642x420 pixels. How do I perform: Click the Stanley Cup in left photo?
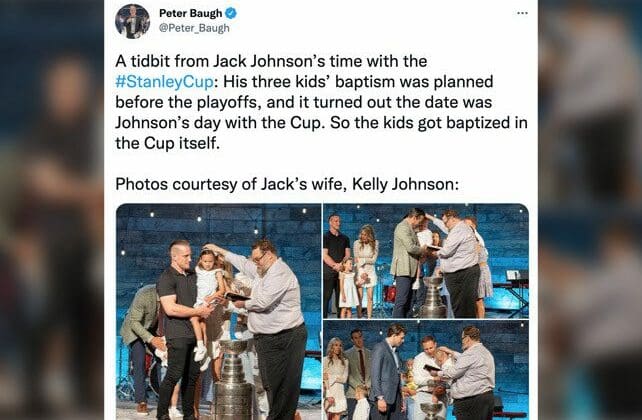point(233,380)
